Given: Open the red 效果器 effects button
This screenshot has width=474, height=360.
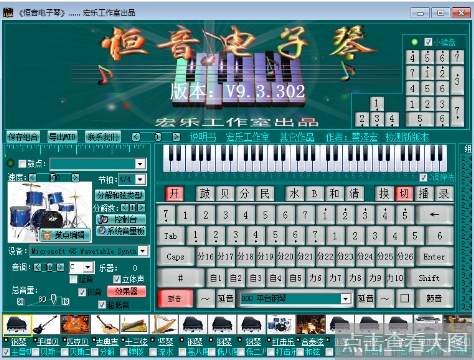Looking at the screenshot, I should [x=126, y=291].
